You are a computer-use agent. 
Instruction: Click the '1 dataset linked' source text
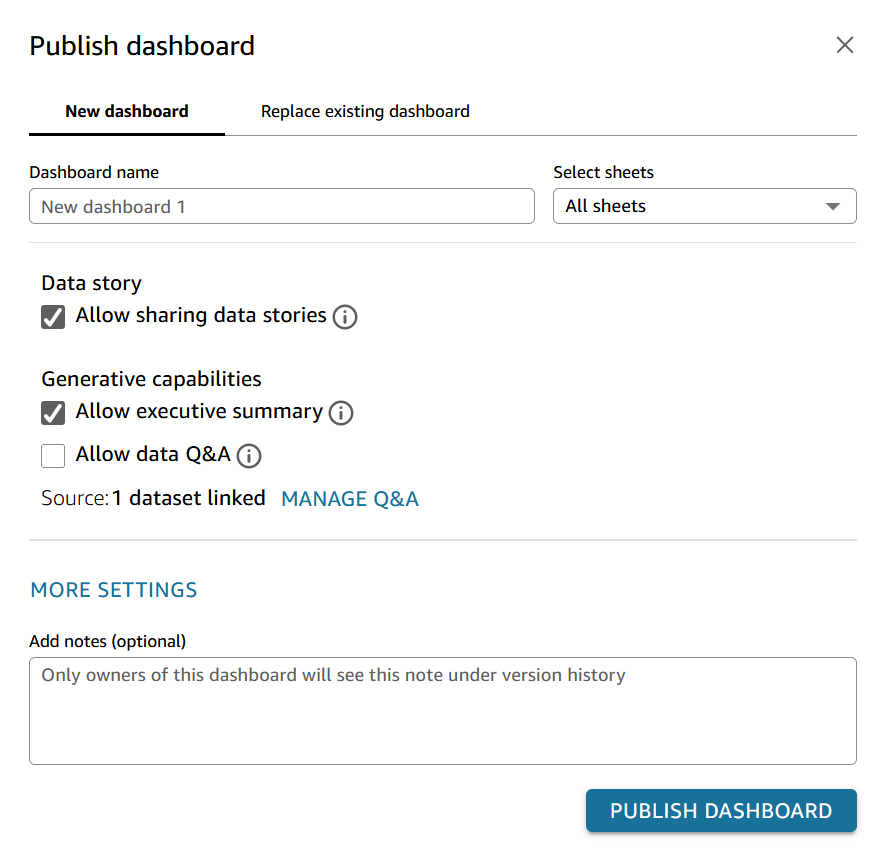click(189, 498)
